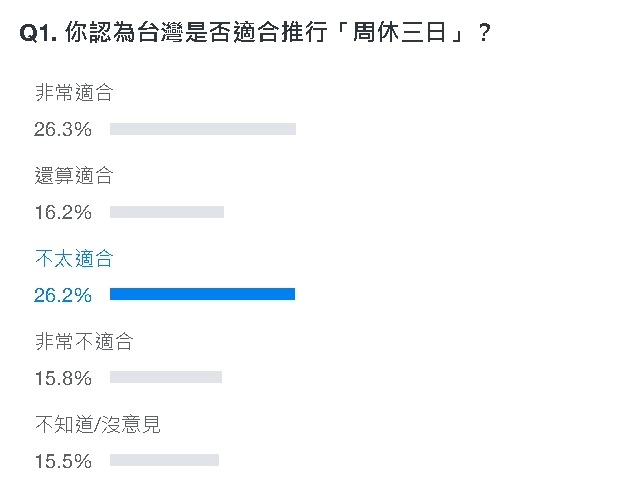Image resolution: width=626 pixels, height=493 pixels.
Task: Select the 還算適合 poll option
Action: (x=74, y=176)
